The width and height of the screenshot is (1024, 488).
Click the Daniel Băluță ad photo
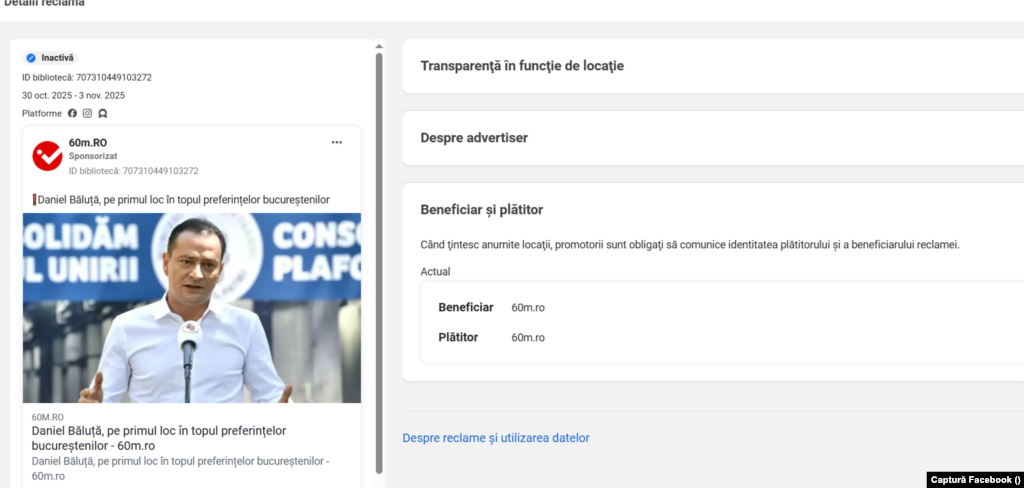pyautogui.click(x=191, y=308)
